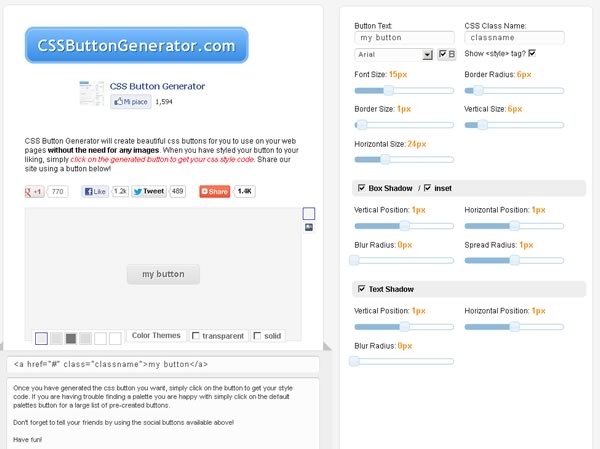Click the red Share button
600x449 pixels.
[x=215, y=191]
